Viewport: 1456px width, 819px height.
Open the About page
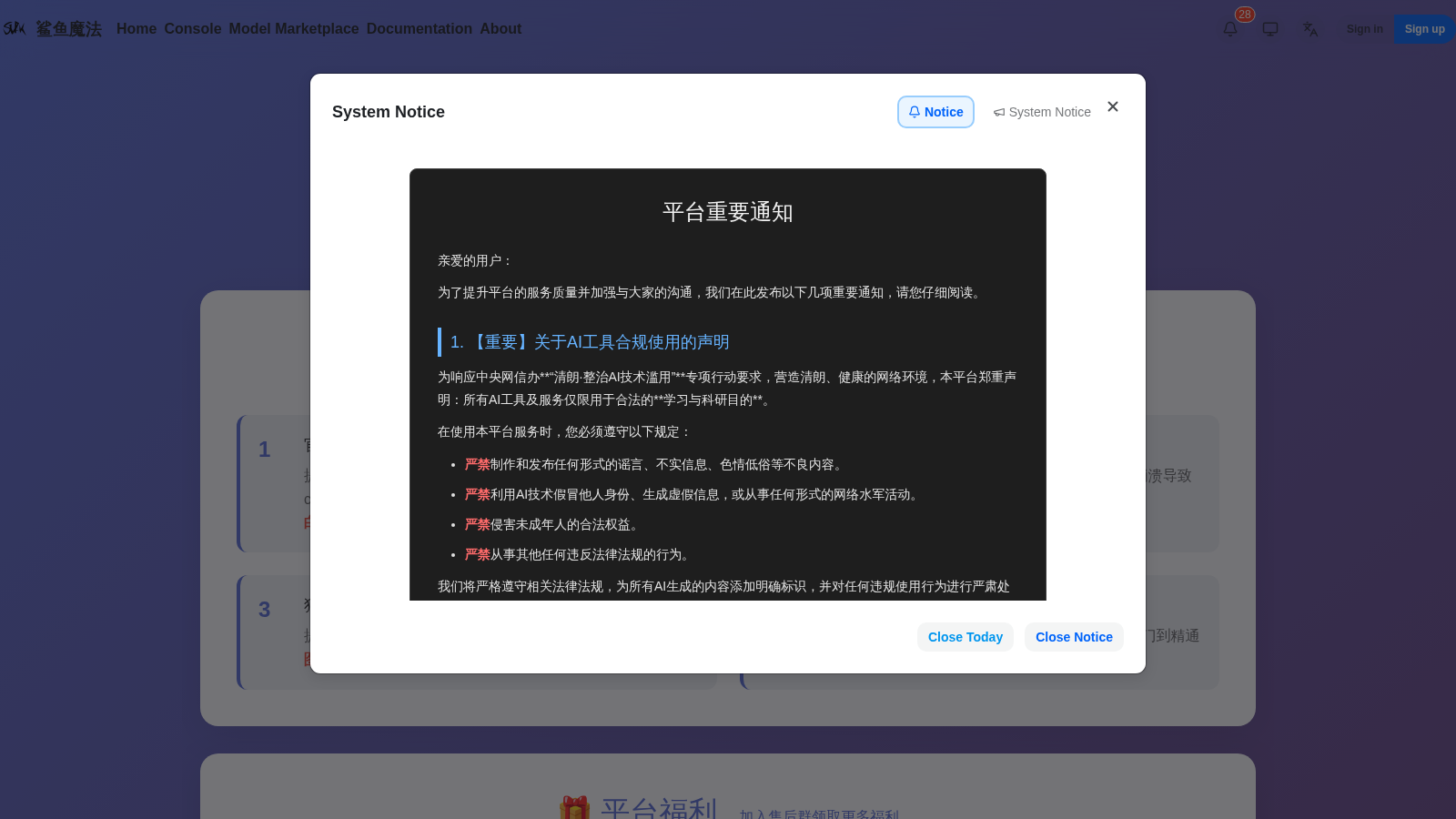click(x=500, y=29)
